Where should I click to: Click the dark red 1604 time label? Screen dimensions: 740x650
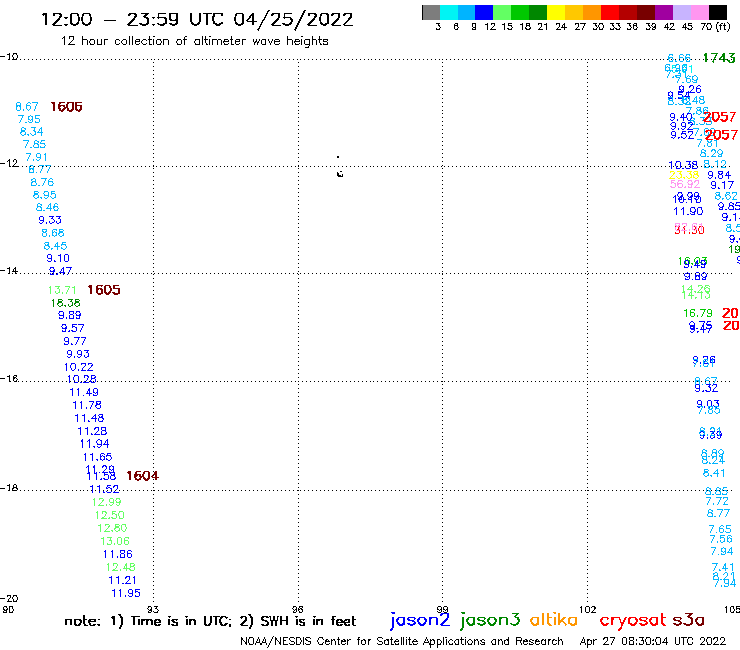(143, 476)
